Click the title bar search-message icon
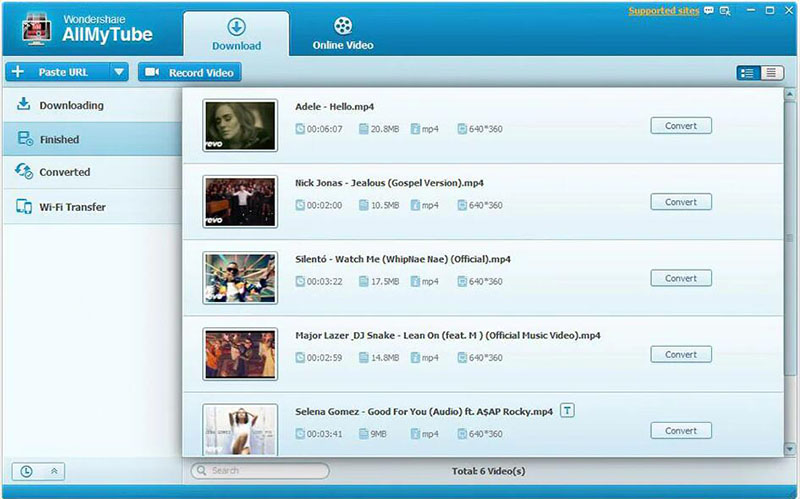800x499 pixels. [725, 11]
